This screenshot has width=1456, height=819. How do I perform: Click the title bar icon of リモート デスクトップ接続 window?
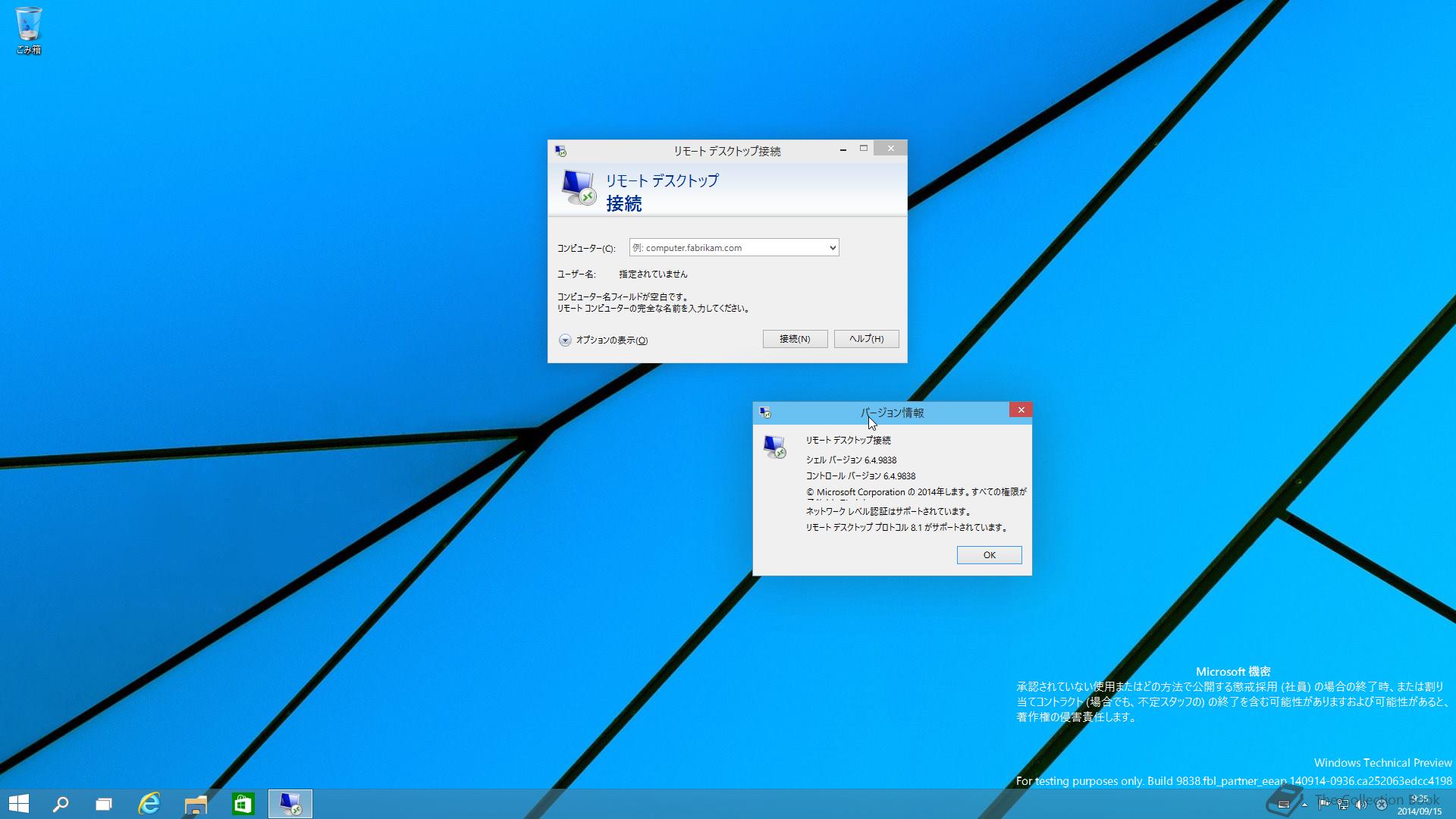560,151
